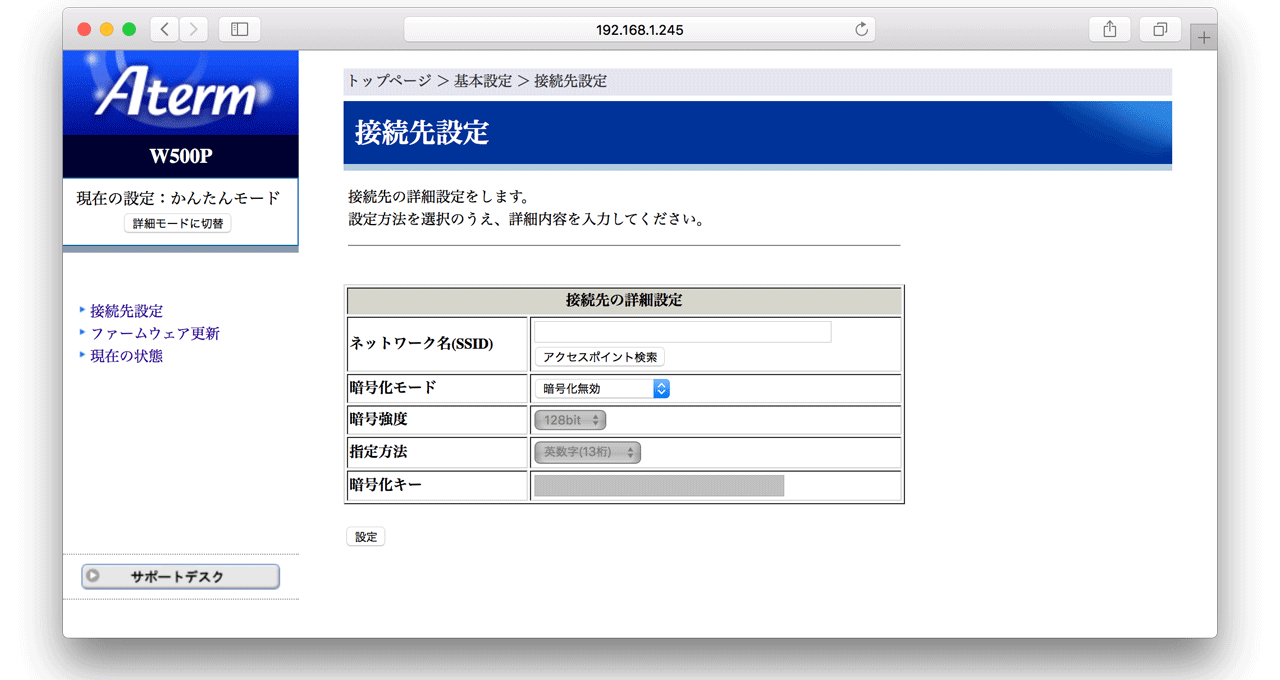
Task: Click the W500P model label
Action: tap(180, 156)
